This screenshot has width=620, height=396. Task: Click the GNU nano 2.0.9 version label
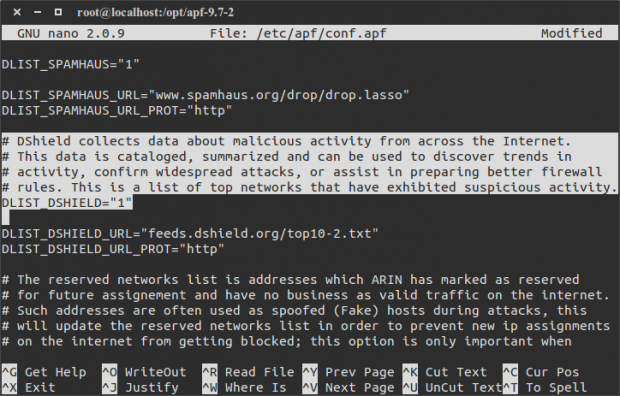(71, 33)
